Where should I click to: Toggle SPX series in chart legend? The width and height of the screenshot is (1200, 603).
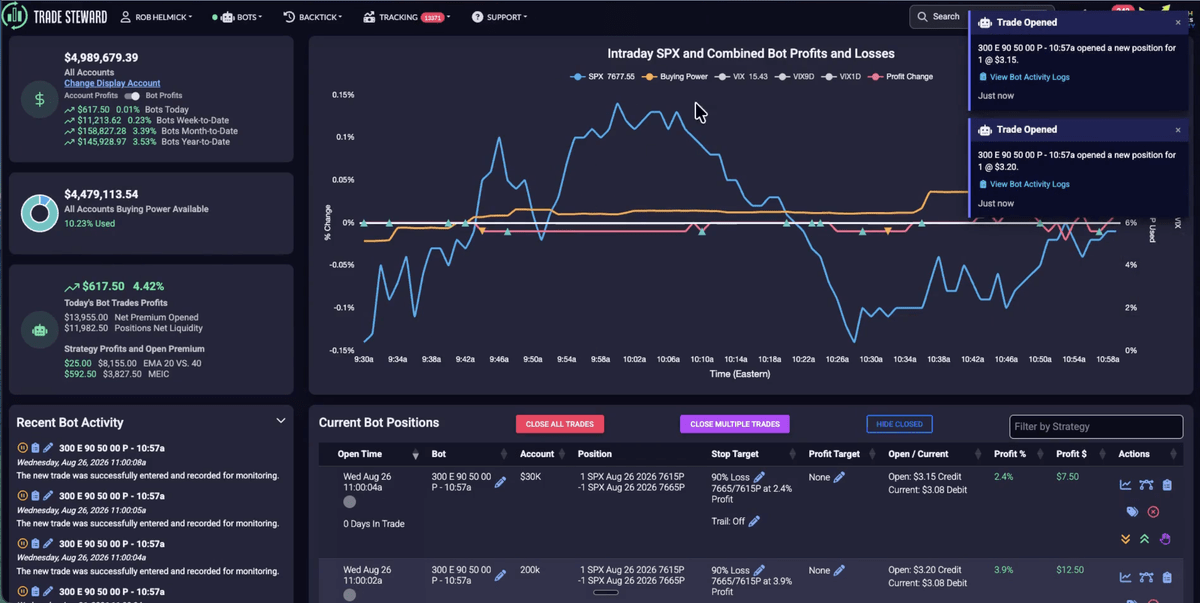tap(602, 76)
